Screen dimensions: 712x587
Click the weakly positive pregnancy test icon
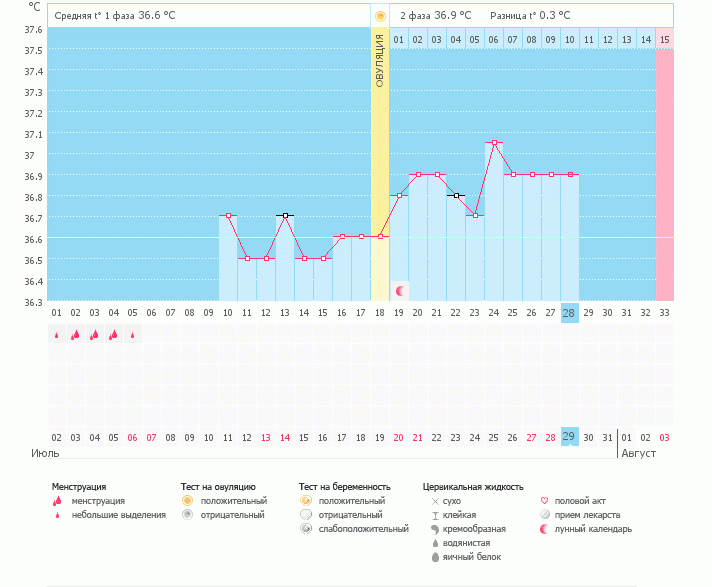[x=306, y=529]
